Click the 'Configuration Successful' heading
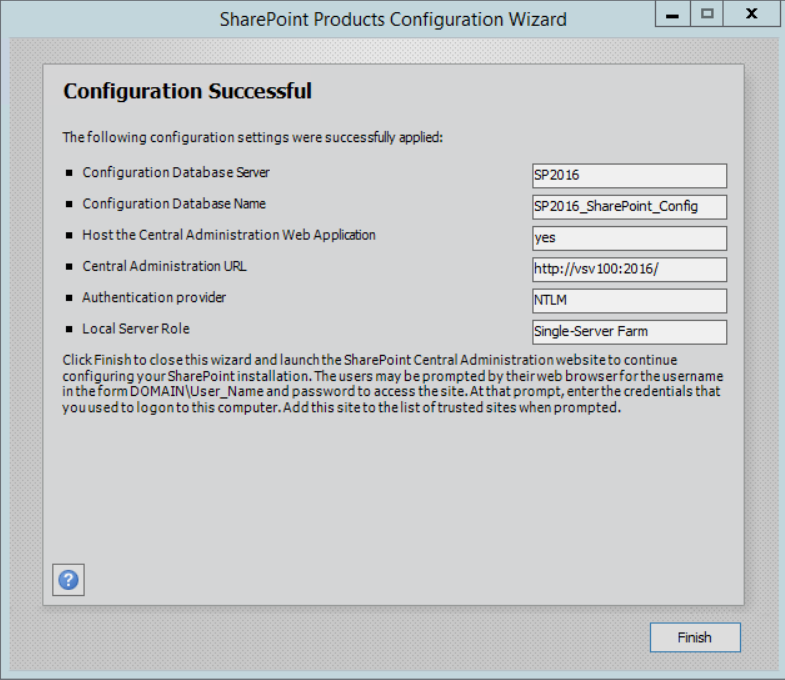Image resolution: width=785 pixels, height=680 pixels. 187,91
